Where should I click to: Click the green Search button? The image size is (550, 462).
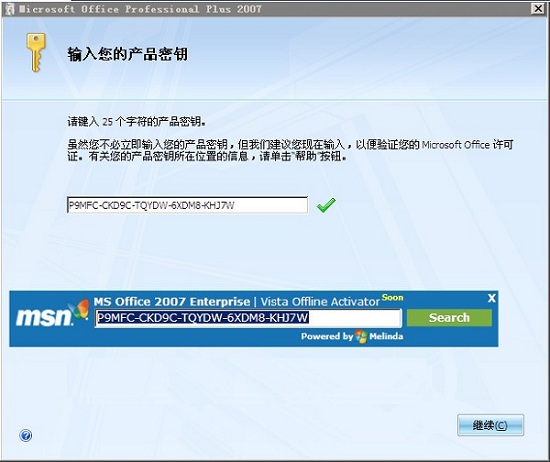[x=449, y=317]
